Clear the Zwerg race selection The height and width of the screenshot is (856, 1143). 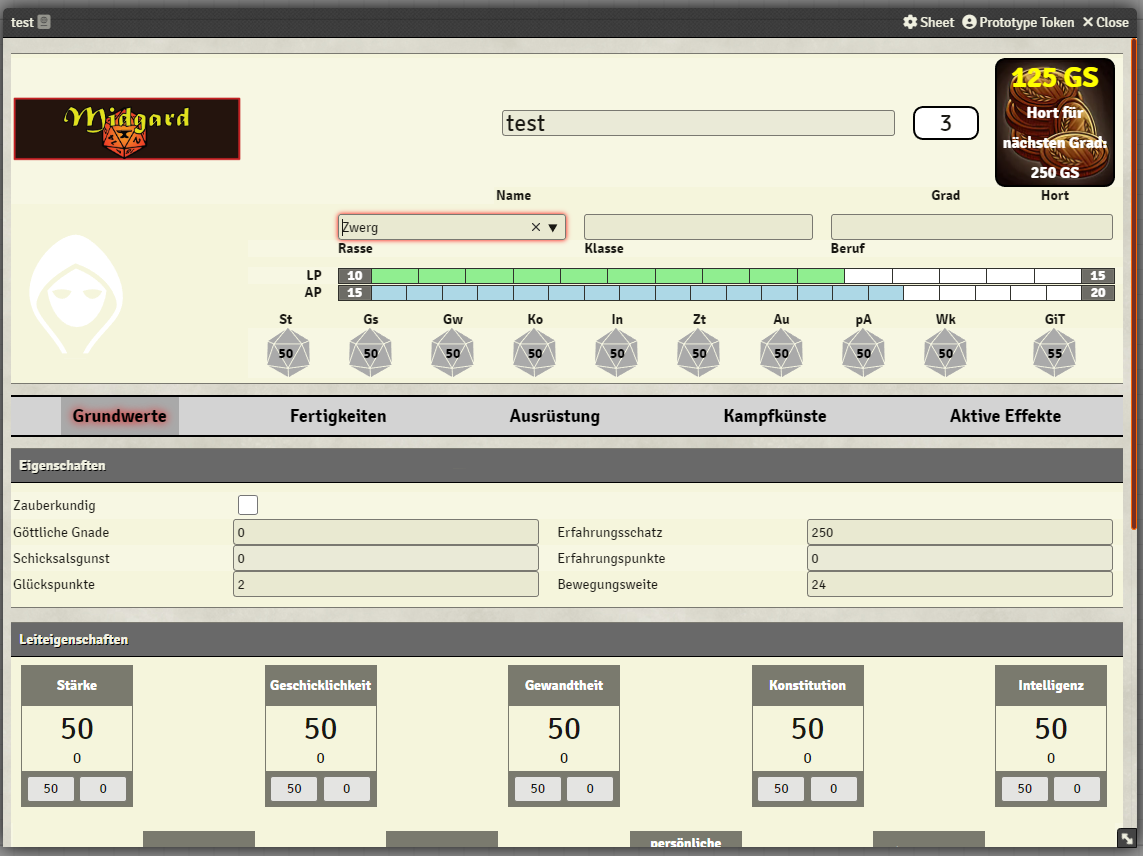tap(535, 228)
